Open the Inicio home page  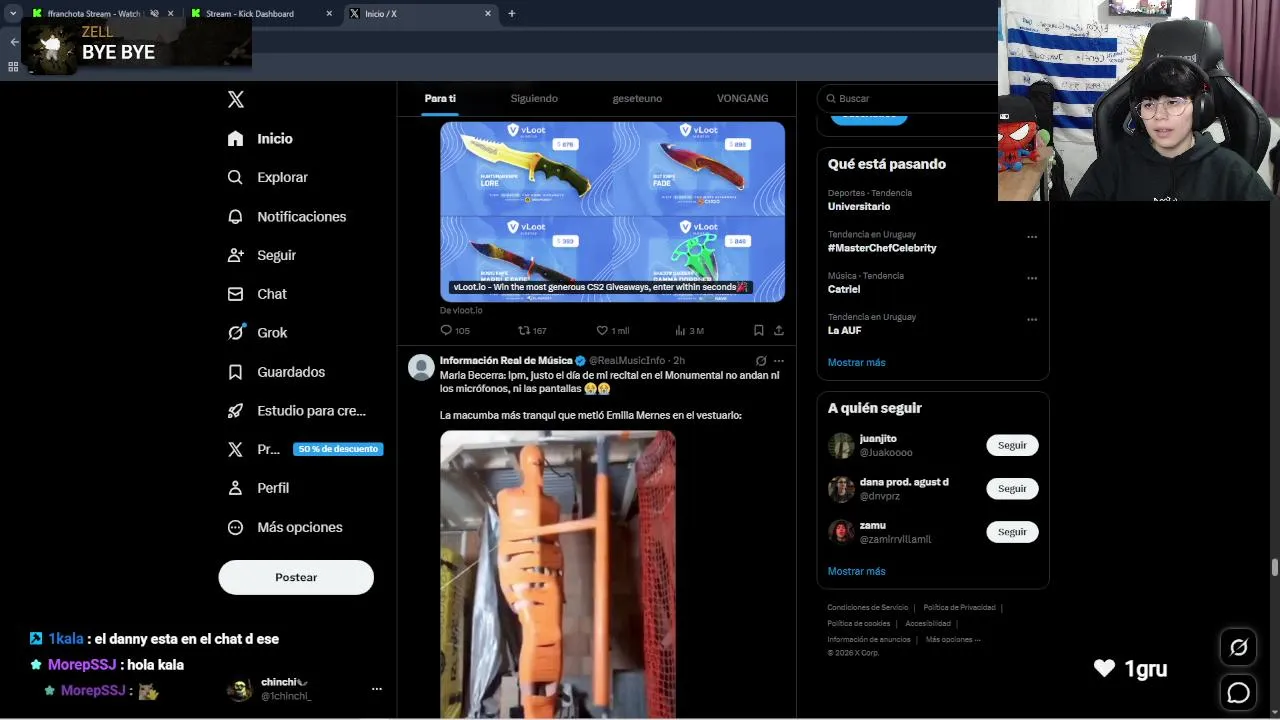260,139
